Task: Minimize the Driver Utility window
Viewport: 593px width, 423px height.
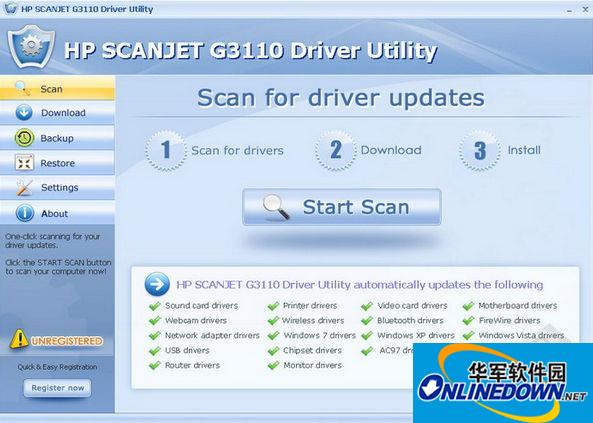Action: coord(570,10)
